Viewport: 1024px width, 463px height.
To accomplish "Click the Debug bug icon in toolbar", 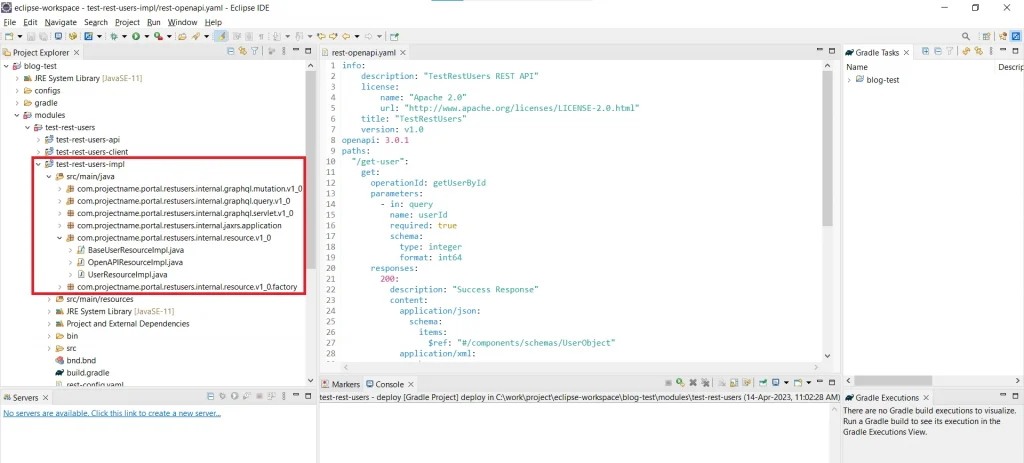I will point(114,37).
